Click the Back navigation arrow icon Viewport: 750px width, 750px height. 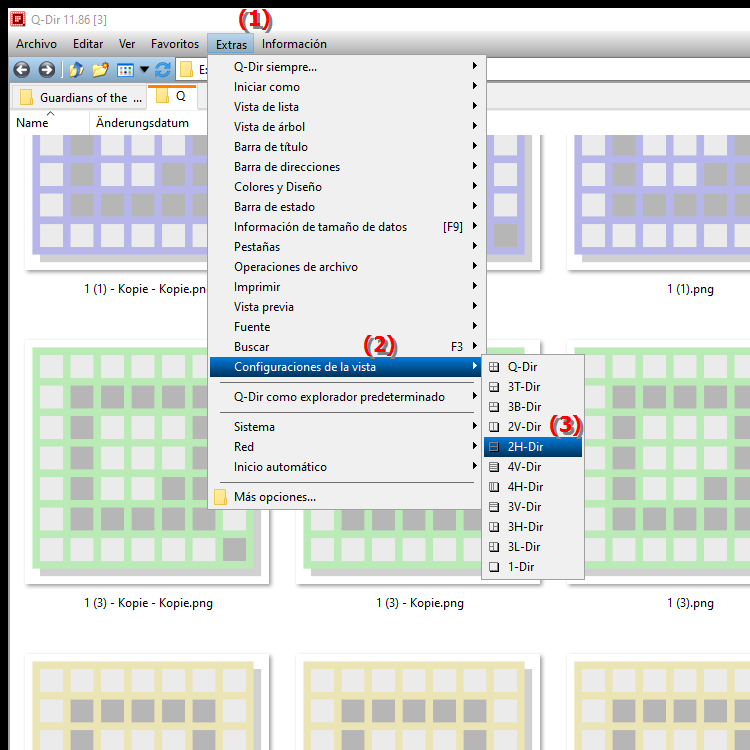point(22,70)
